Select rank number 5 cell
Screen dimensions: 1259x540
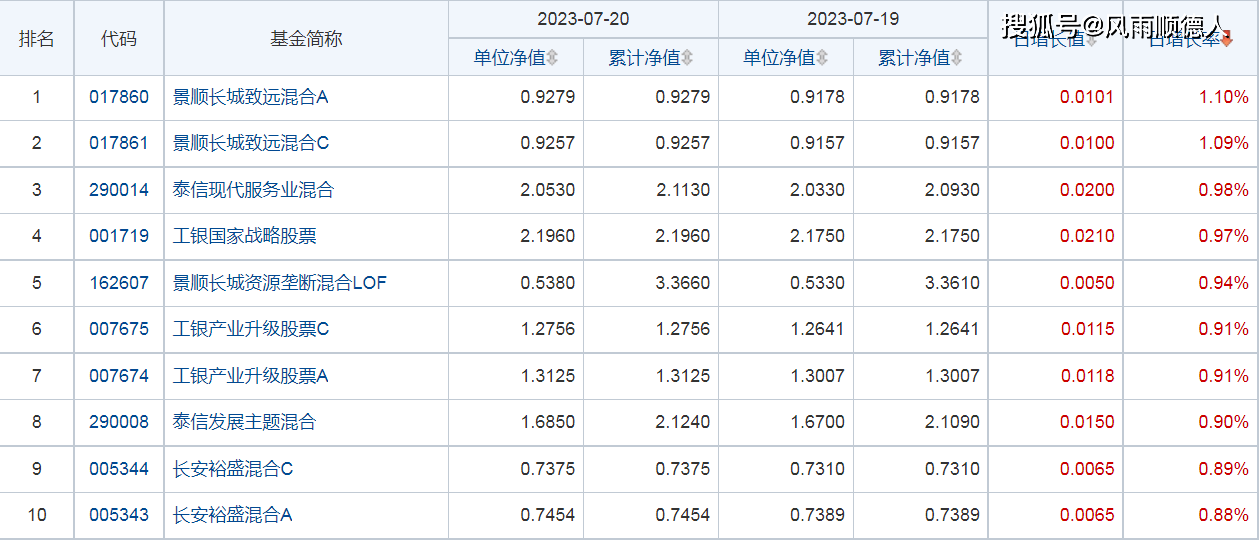[x=37, y=283]
